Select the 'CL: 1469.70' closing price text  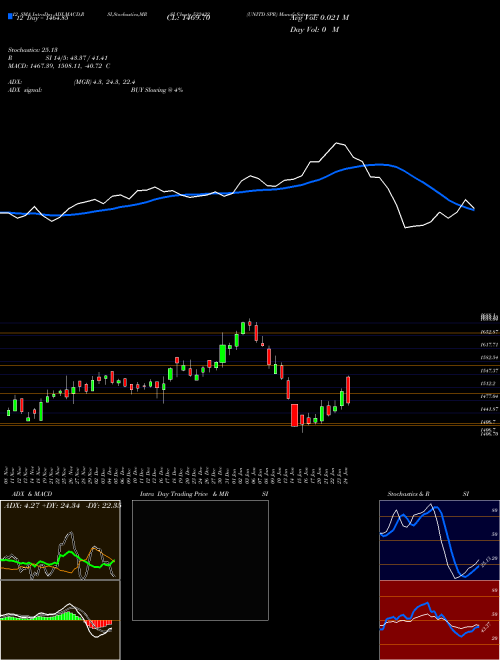pos(188,18)
